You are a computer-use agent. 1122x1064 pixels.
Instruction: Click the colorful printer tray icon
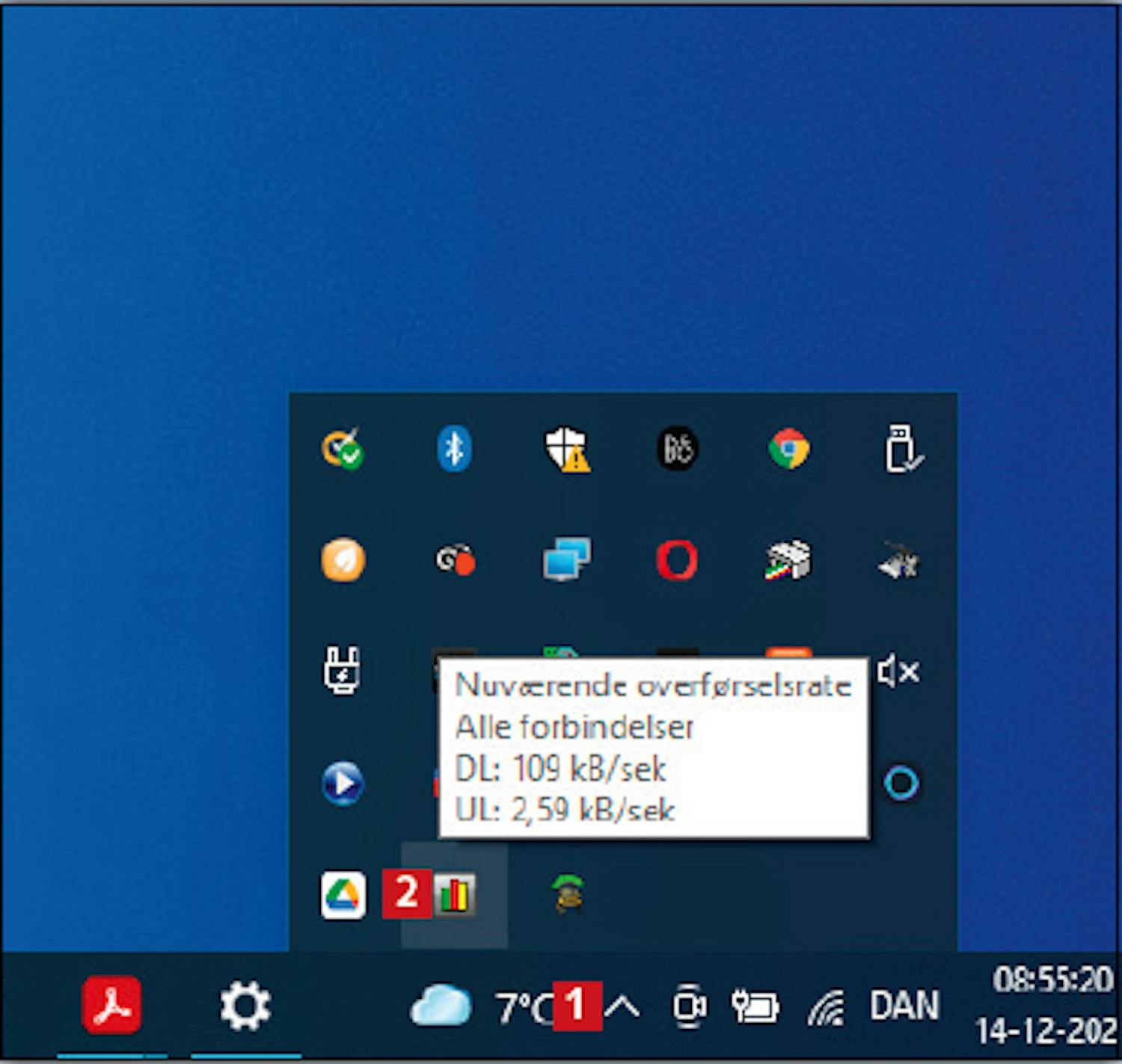pos(788,560)
